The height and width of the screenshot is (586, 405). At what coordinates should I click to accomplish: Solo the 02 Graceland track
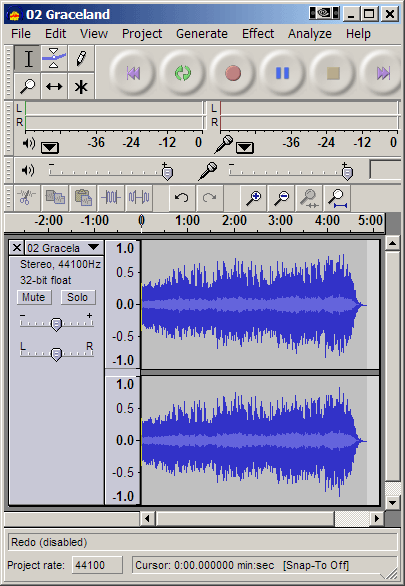pyautogui.click(x=77, y=297)
